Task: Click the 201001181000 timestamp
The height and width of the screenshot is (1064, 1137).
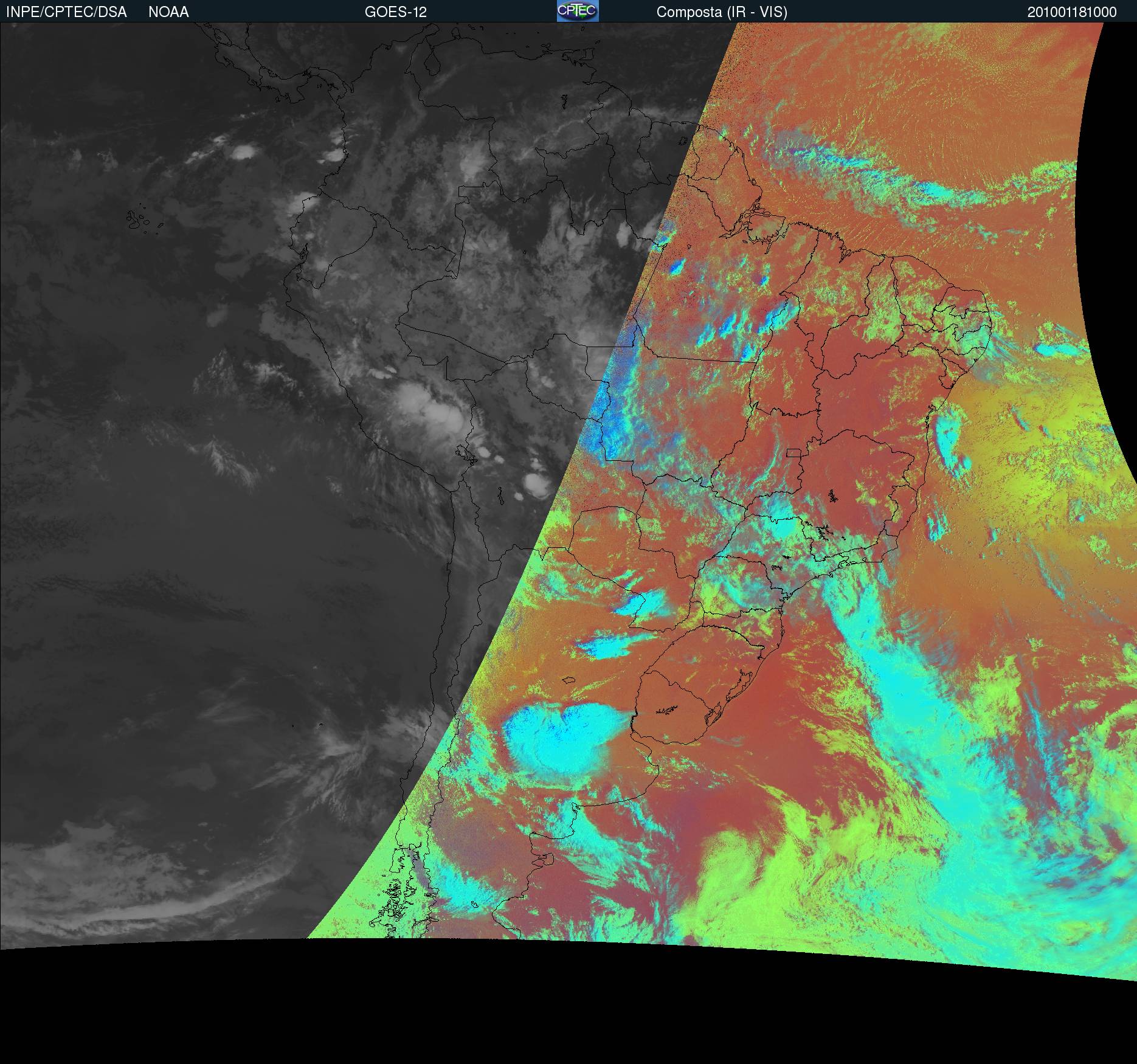Action: 1071,12
